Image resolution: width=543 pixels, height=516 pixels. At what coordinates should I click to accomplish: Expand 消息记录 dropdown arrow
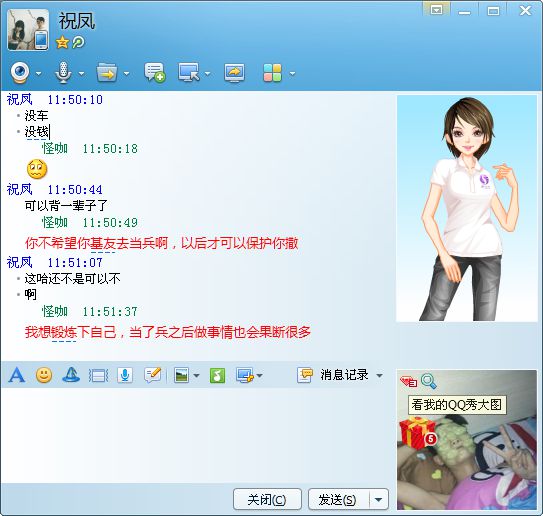[x=379, y=375]
